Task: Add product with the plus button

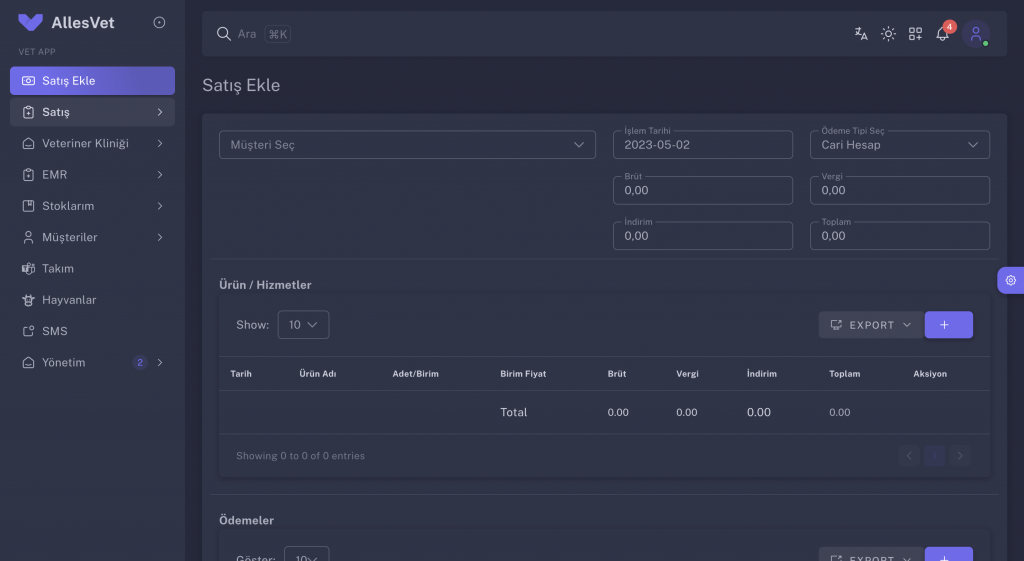Action: point(948,325)
